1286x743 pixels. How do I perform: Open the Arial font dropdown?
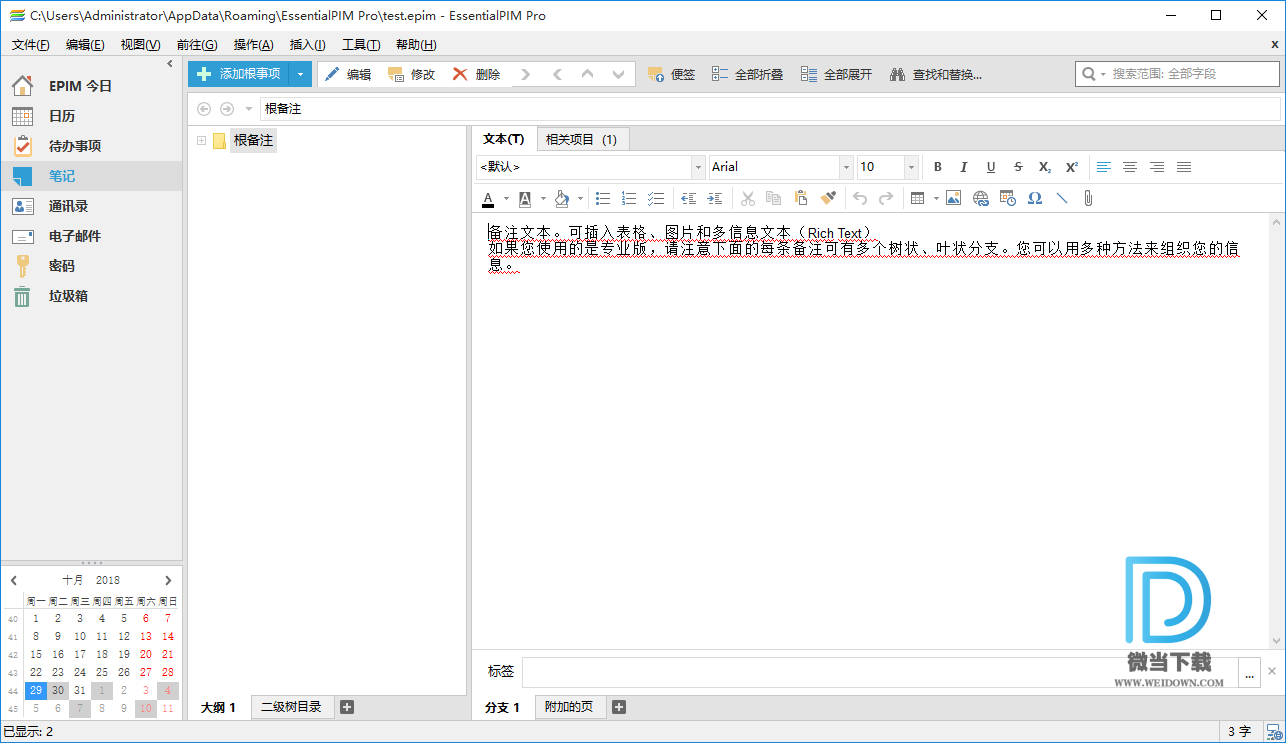point(846,167)
